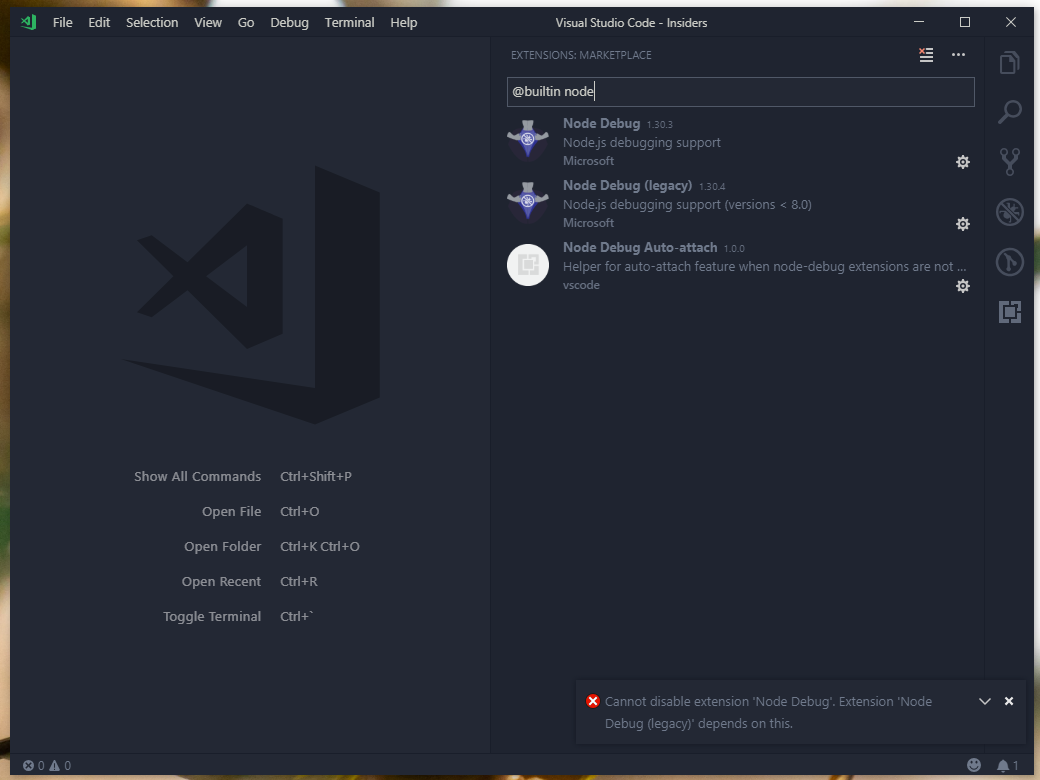Image resolution: width=1040 pixels, height=780 pixels.
Task: Open gear menu for Node Debug Auto-attach
Action: coord(962,286)
